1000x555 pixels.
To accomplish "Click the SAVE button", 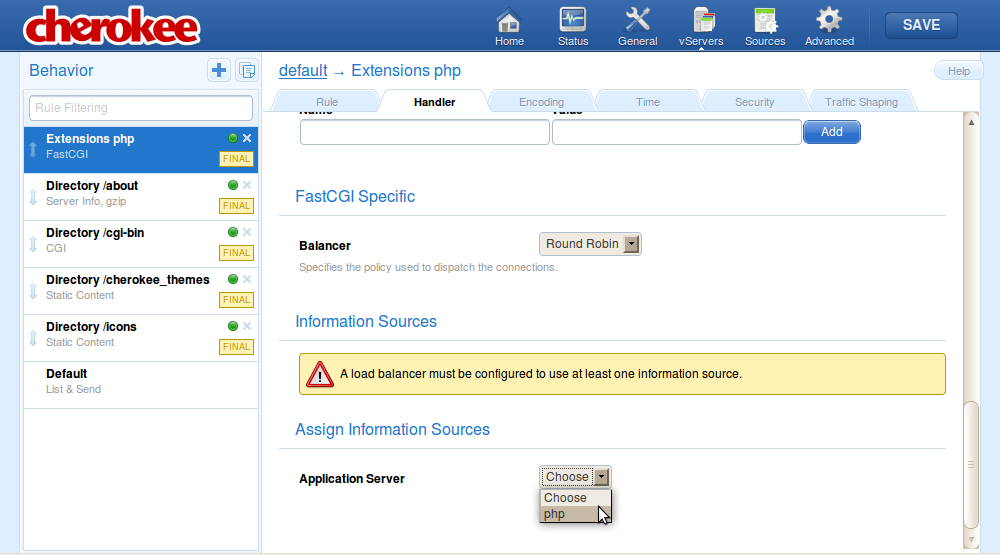I will coord(921,25).
